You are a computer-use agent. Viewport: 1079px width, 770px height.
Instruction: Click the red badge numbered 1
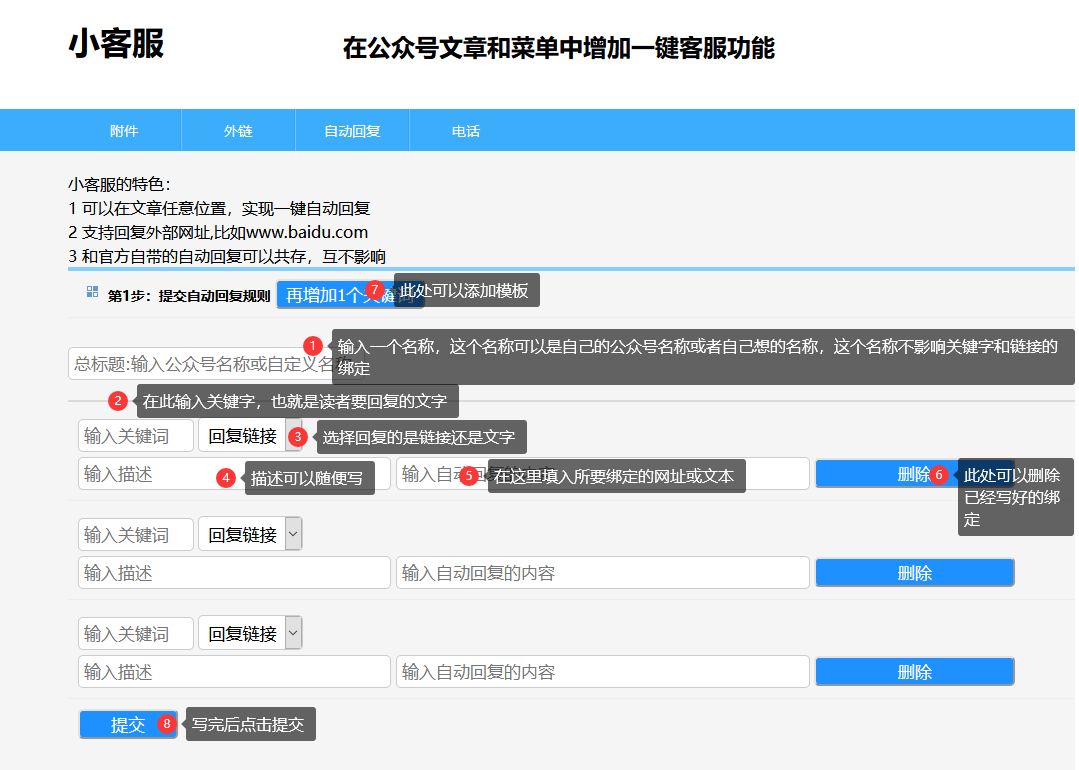(x=312, y=345)
